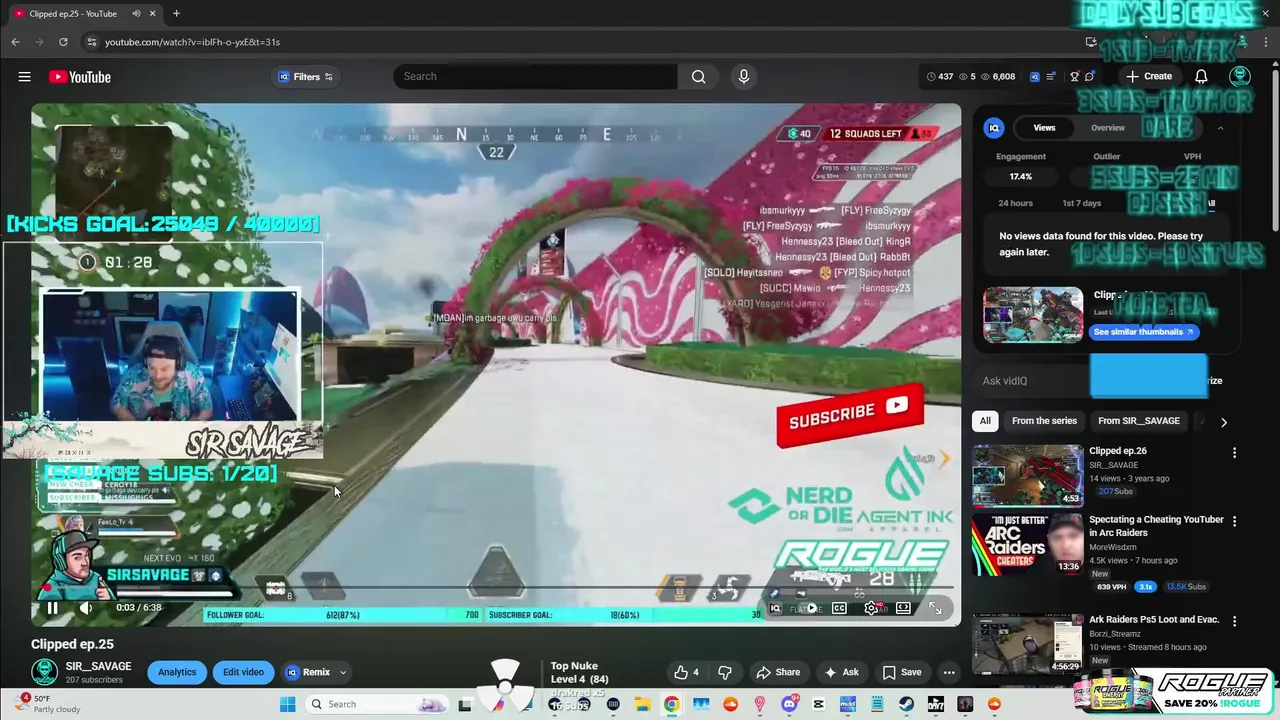Viewport: 1280px width, 720px height.
Task: Select the Views tab in vidIQ panel
Action: [1044, 128]
